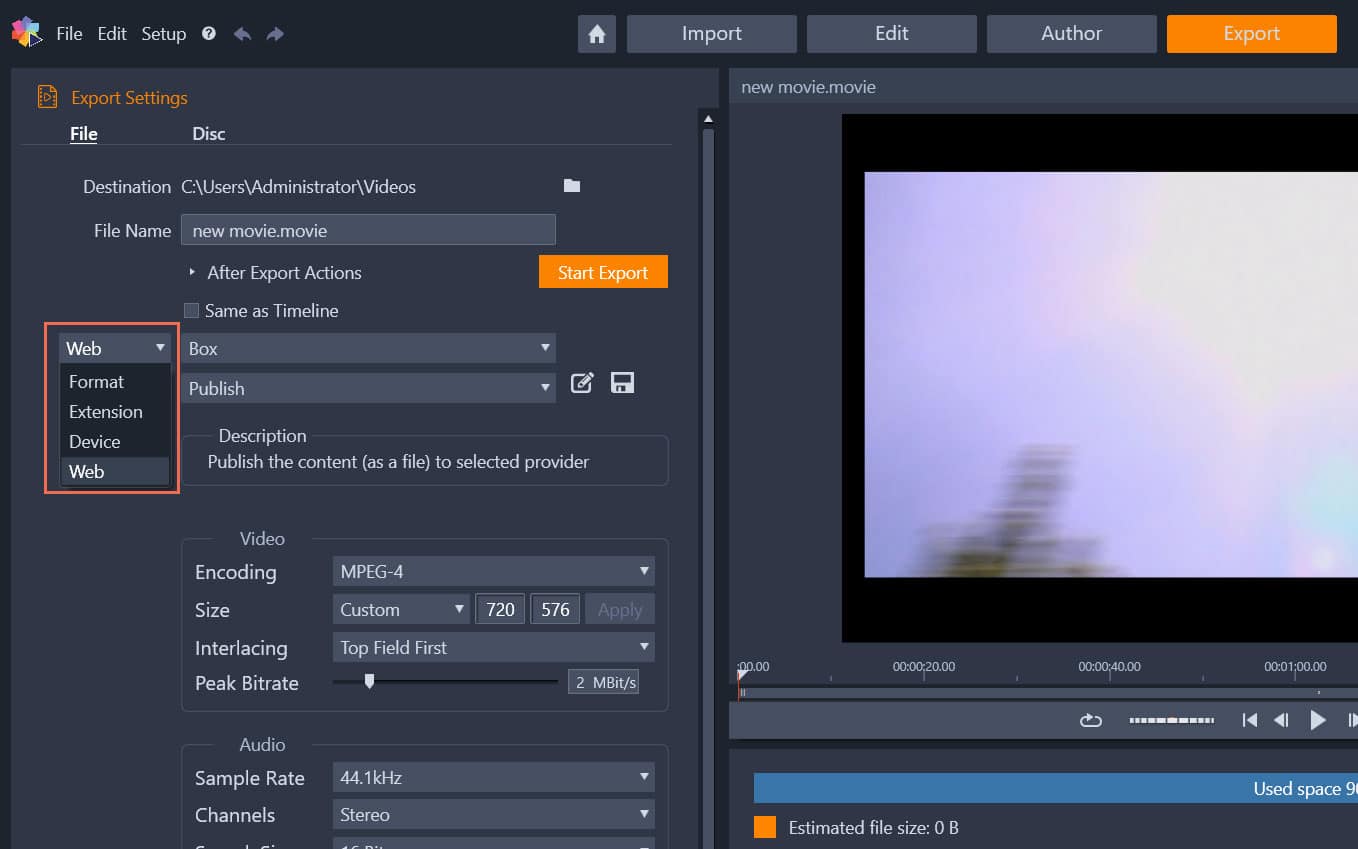Viewport: 1358px width, 849px height.
Task: Click the playback speed shuttle slider
Action: tap(1171, 720)
